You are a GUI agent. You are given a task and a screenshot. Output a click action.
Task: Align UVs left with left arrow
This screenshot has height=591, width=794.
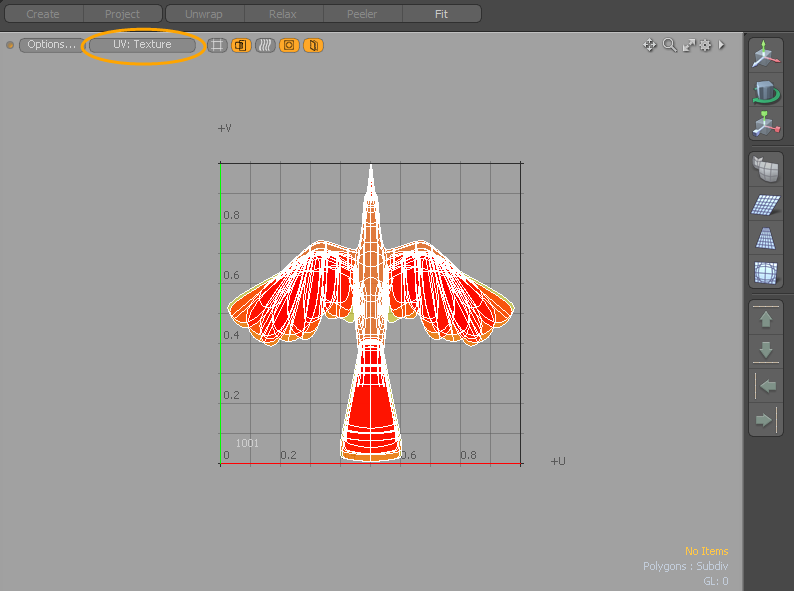(x=767, y=386)
